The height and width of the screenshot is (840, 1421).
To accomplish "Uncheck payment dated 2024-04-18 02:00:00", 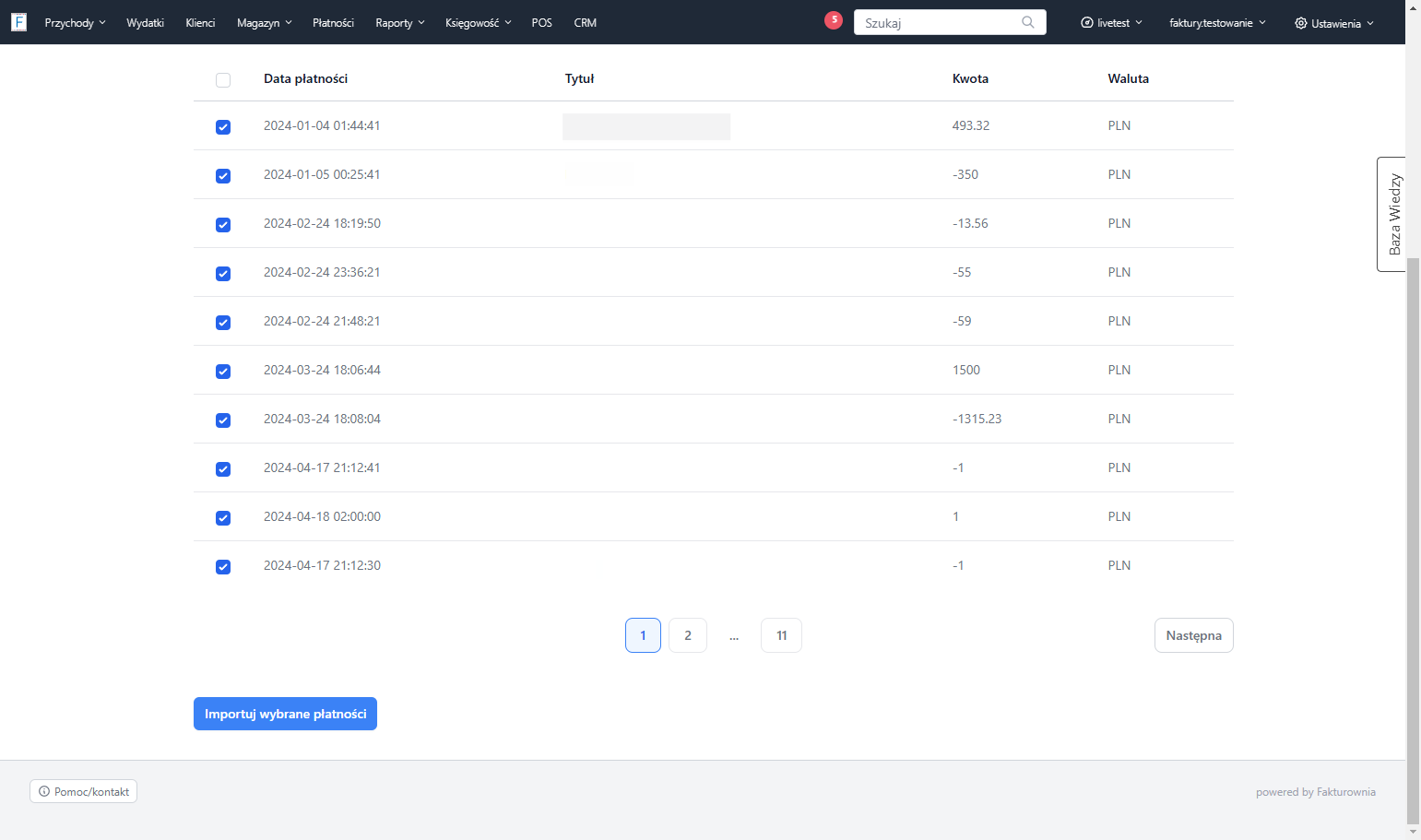I will 223,518.
